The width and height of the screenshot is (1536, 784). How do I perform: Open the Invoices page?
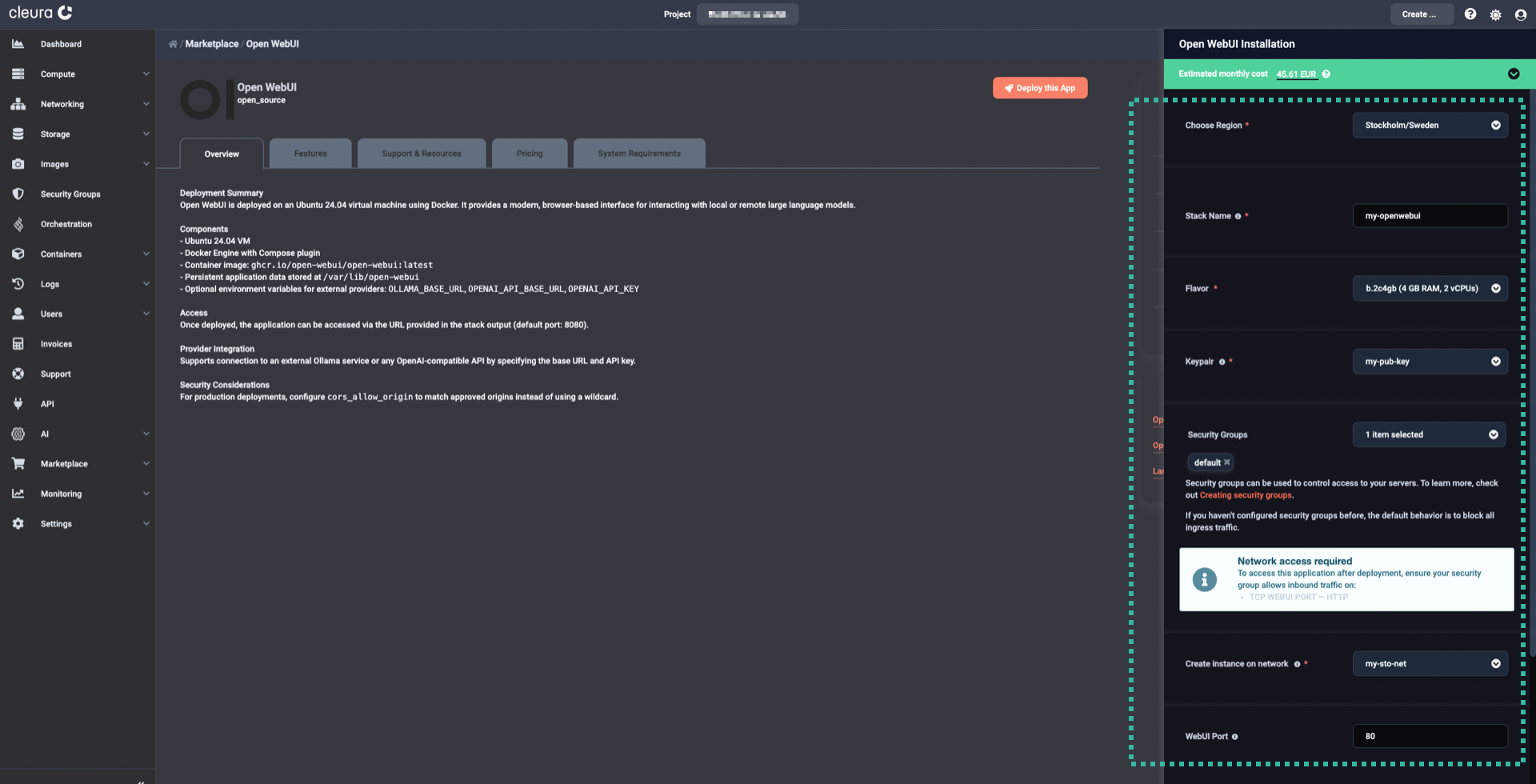[56, 343]
